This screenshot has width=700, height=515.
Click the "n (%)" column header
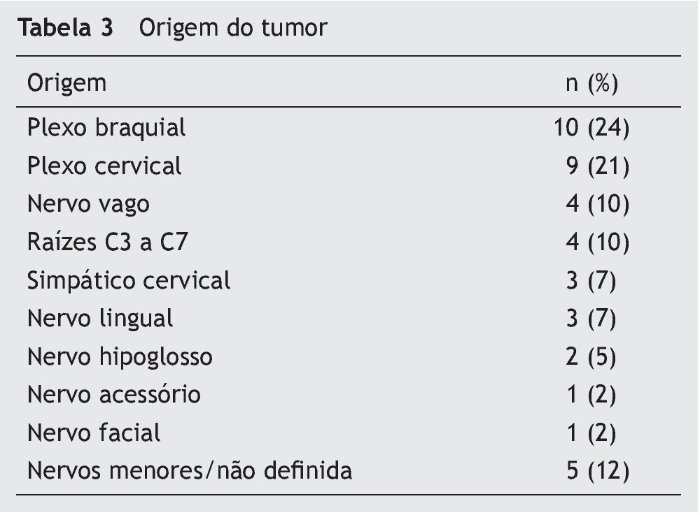coord(591,83)
